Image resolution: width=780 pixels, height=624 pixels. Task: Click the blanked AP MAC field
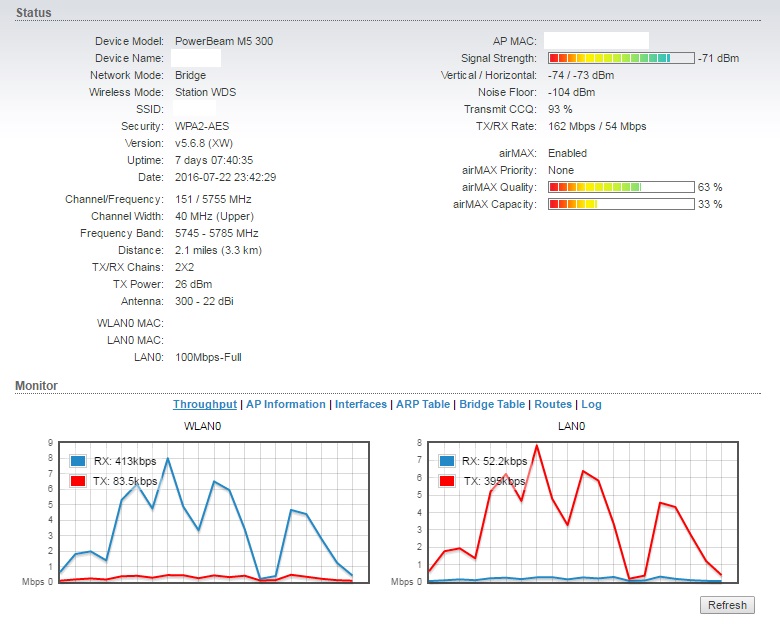[x=596, y=41]
